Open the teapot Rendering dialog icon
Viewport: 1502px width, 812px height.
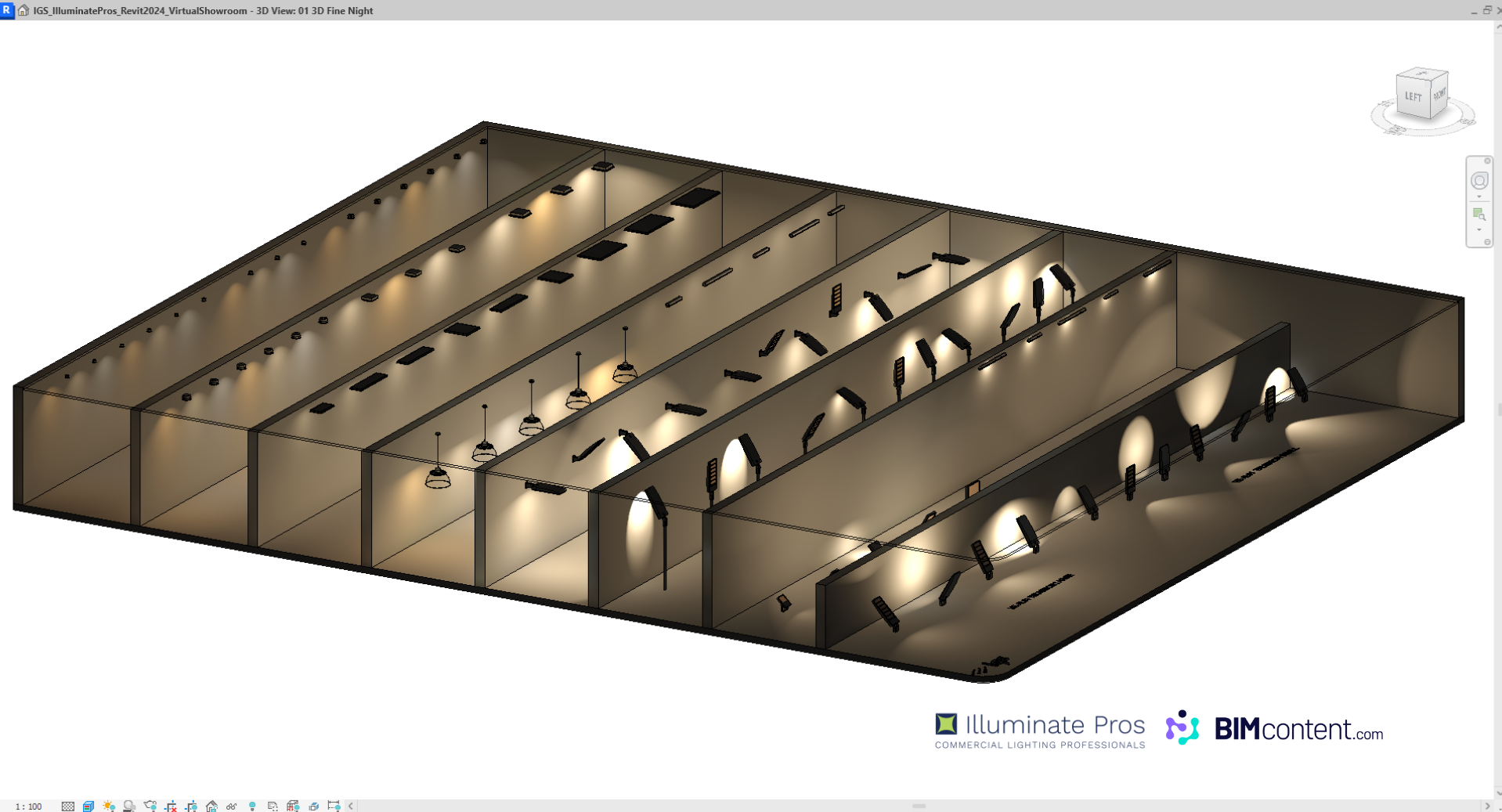(x=150, y=806)
